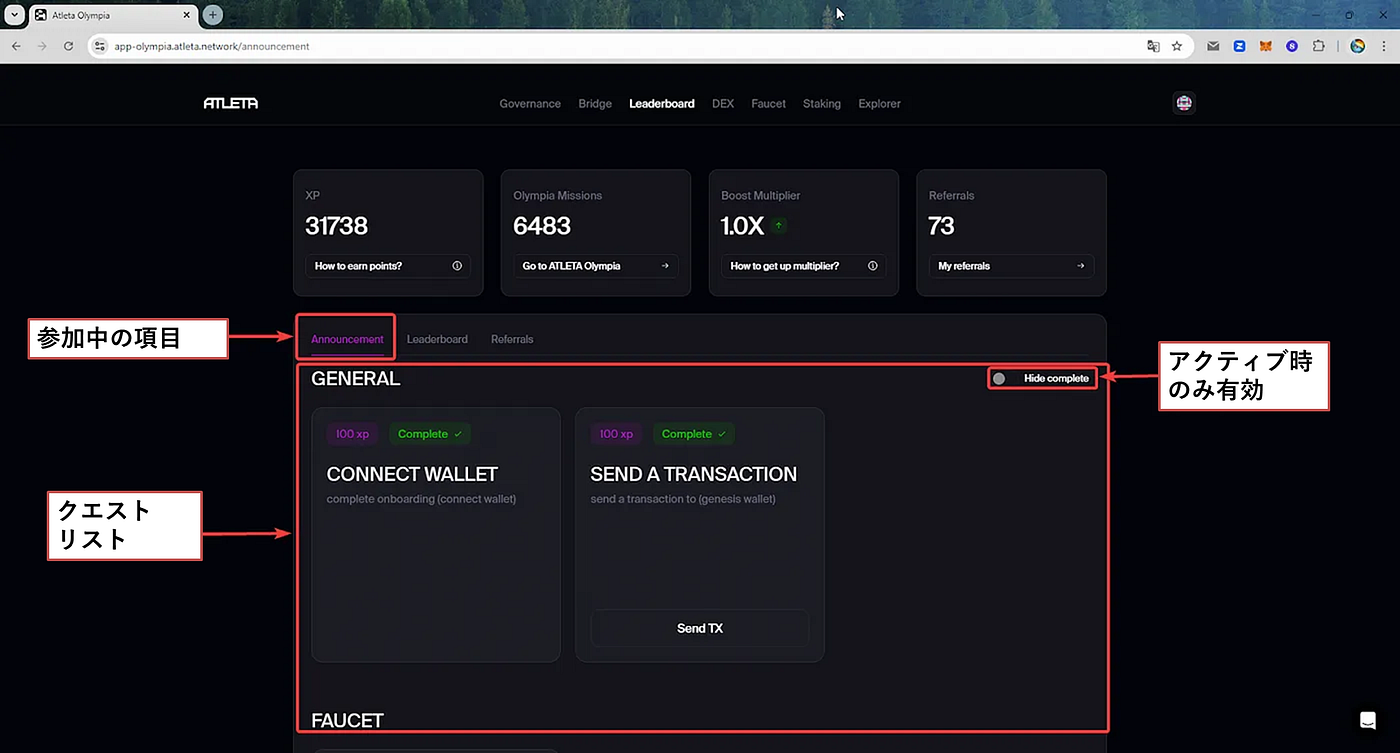Click the 'complete onboarding (connect wallet)' description
This screenshot has width=1400, height=753.
coord(421,499)
